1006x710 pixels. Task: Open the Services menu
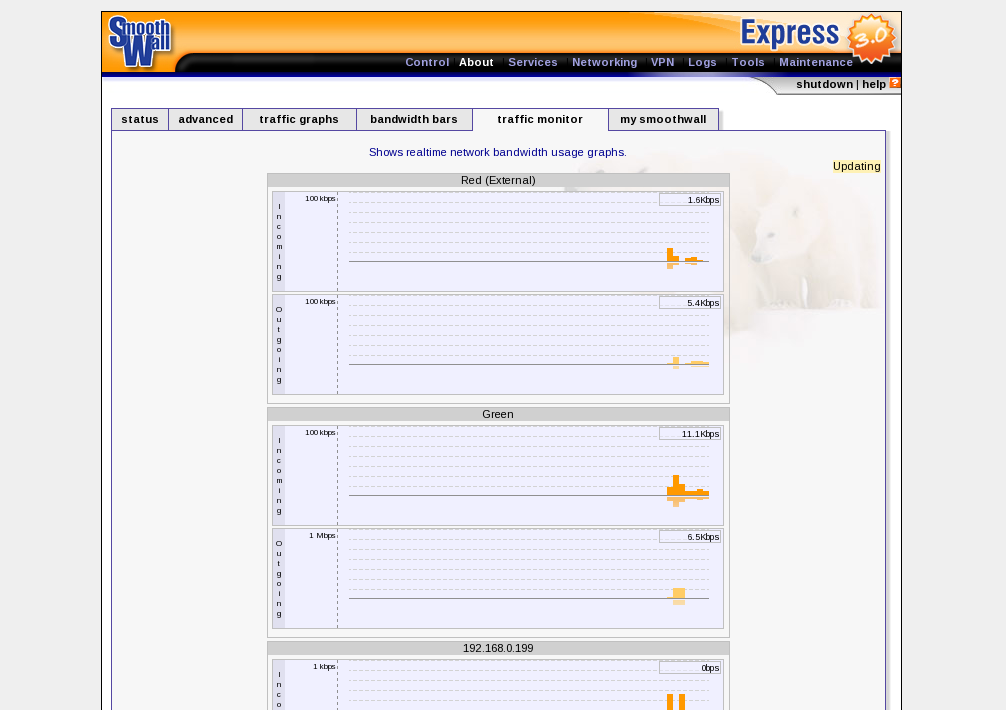pyautogui.click(x=533, y=62)
